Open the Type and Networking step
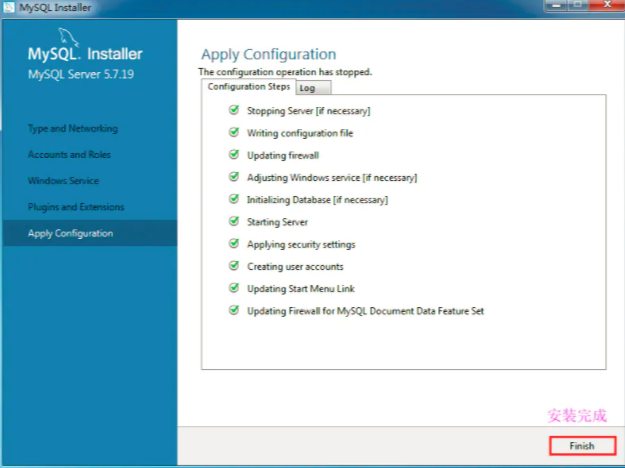Image resolution: width=625 pixels, height=468 pixels. [x=73, y=129]
